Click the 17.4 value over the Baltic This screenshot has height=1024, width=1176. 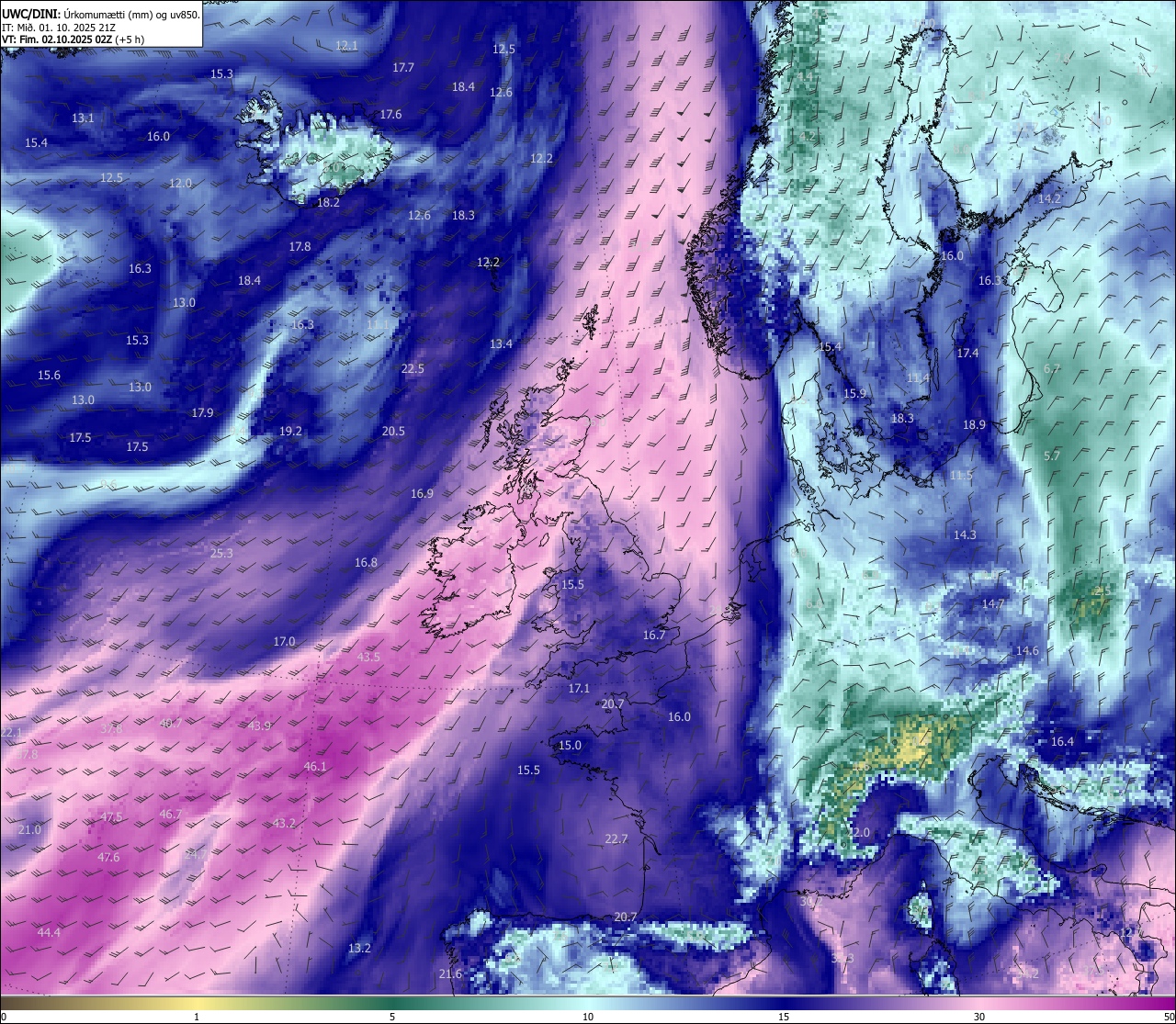pos(967,354)
